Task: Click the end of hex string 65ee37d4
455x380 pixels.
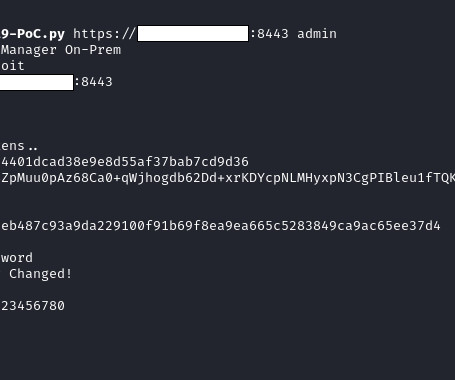Action: pos(409,226)
